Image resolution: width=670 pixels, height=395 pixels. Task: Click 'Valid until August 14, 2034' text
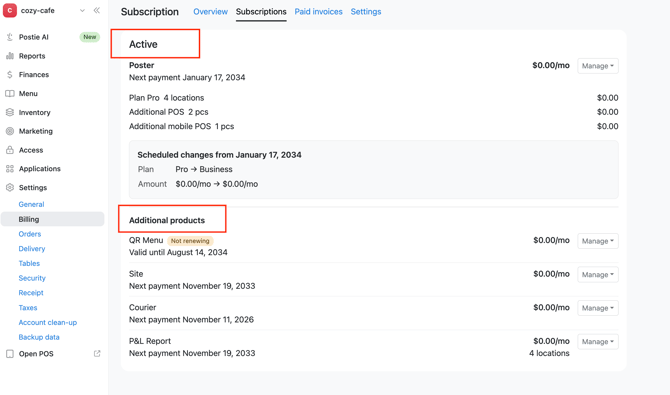pos(178,253)
